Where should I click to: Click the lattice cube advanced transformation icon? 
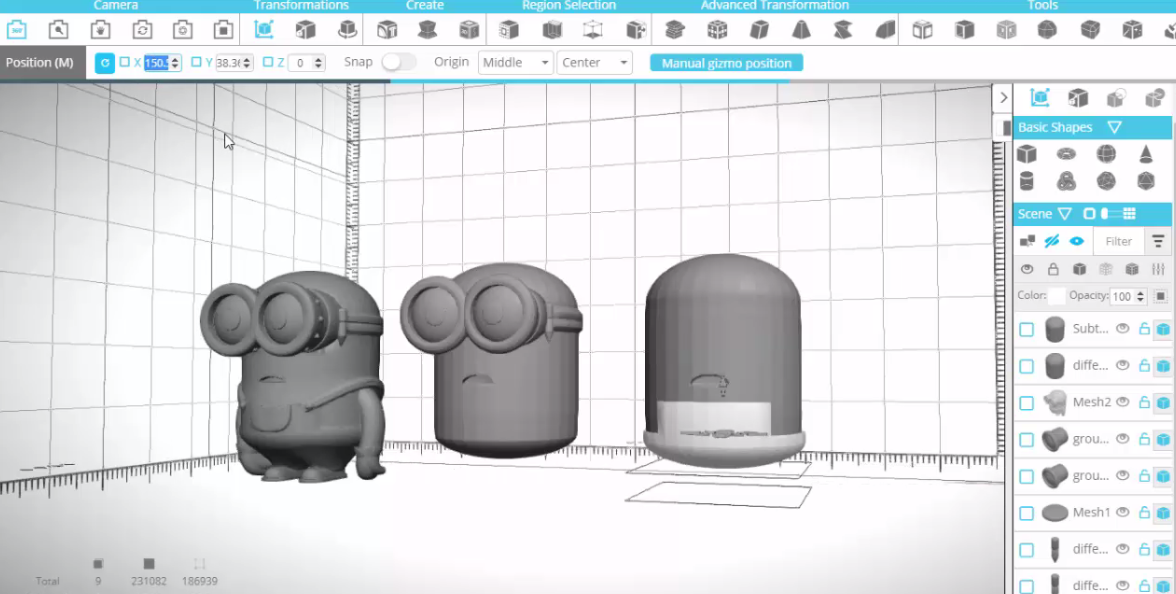tap(717, 30)
